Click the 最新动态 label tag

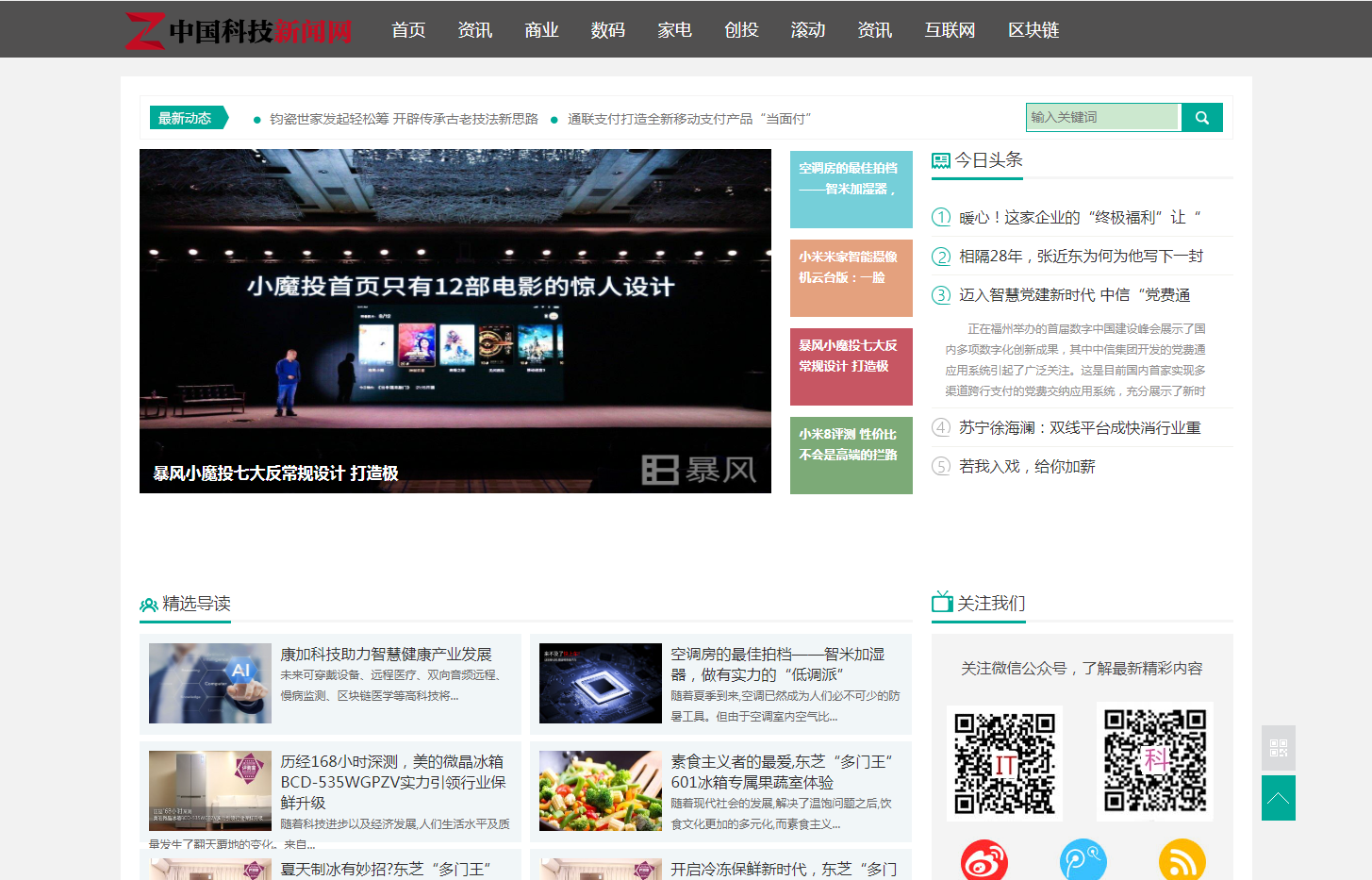[189, 118]
